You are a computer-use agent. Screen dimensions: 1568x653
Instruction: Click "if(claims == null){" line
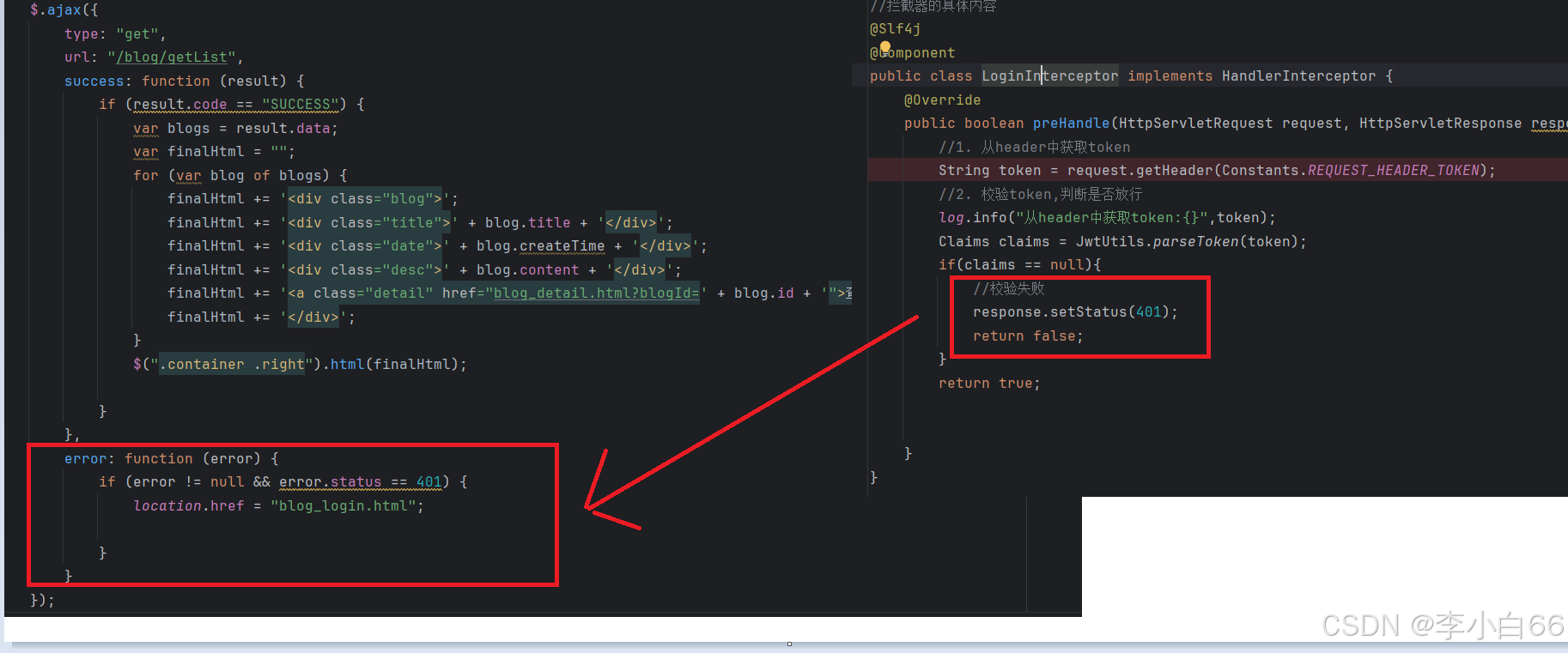click(x=1019, y=265)
